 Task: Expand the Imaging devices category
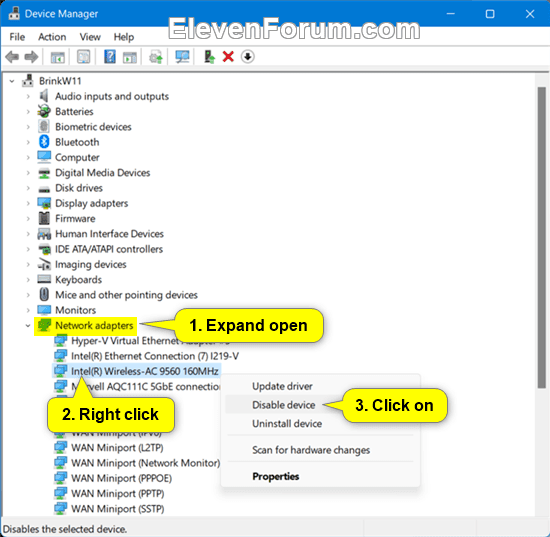[x=28, y=264]
